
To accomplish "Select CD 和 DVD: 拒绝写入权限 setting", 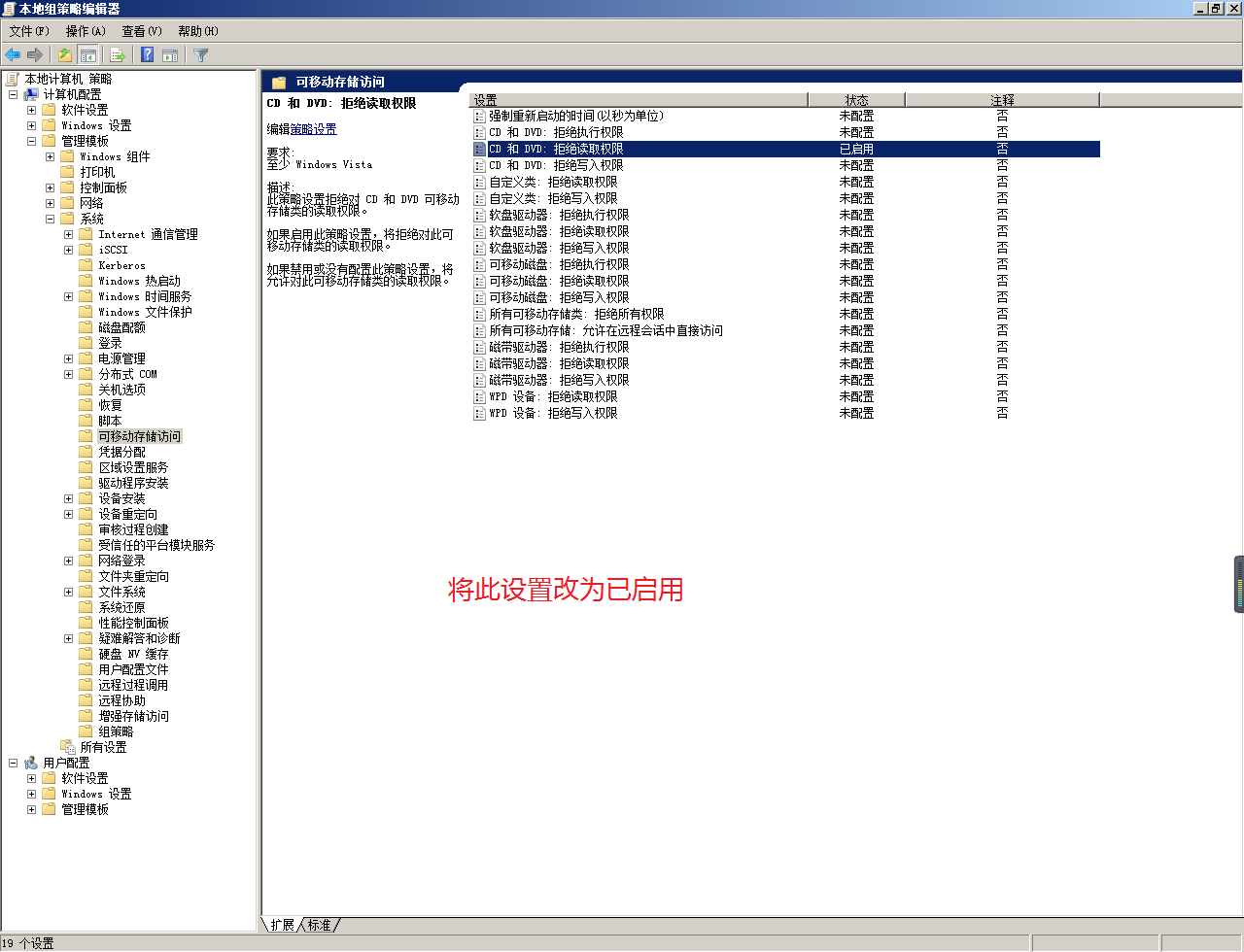I will 556,165.
